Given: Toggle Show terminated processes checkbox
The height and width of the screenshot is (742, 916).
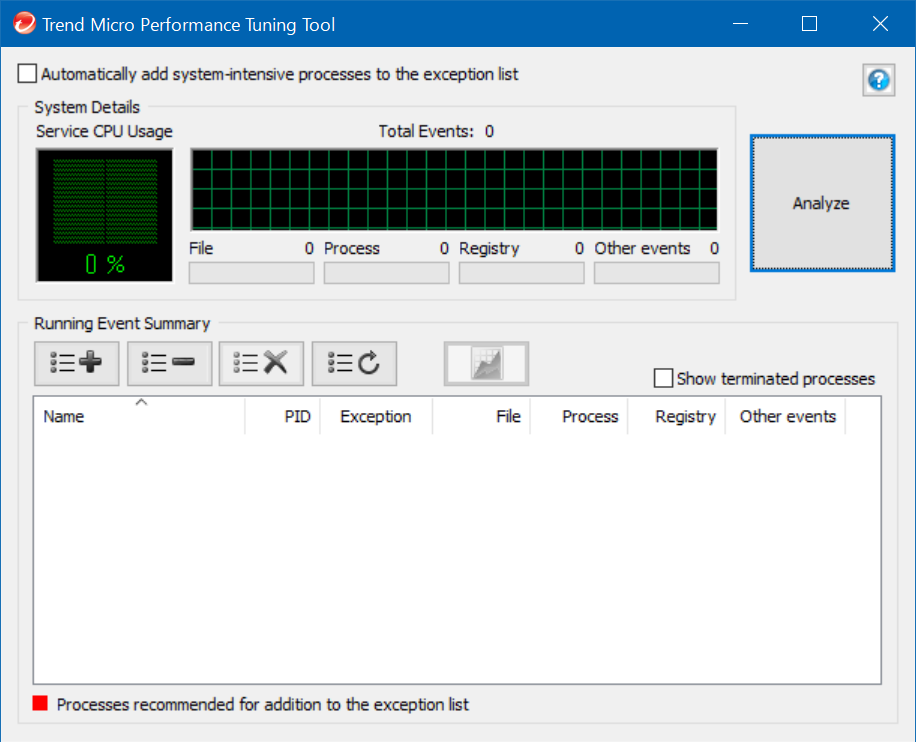Looking at the screenshot, I should 663,379.
